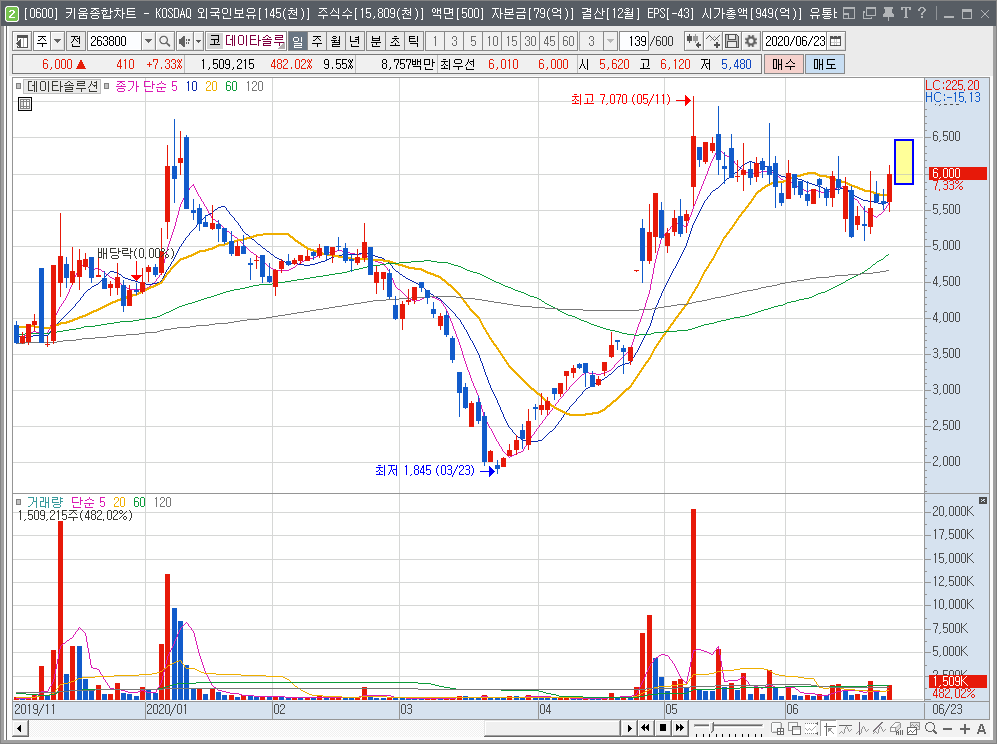Select the minute (분) period toggle
This screenshot has height=744, width=997.
tap(376, 41)
